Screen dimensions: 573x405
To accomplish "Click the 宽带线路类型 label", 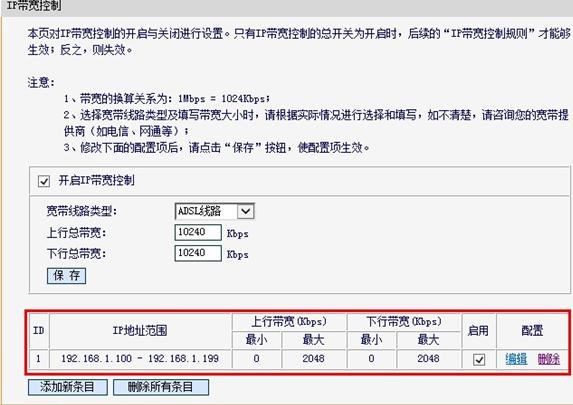I will click(x=81, y=211).
